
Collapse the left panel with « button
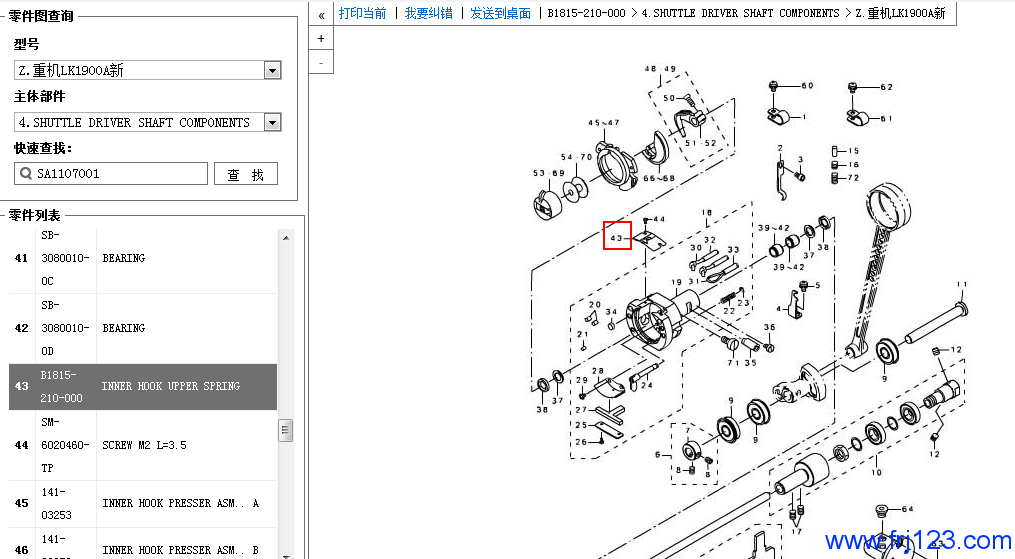321,14
